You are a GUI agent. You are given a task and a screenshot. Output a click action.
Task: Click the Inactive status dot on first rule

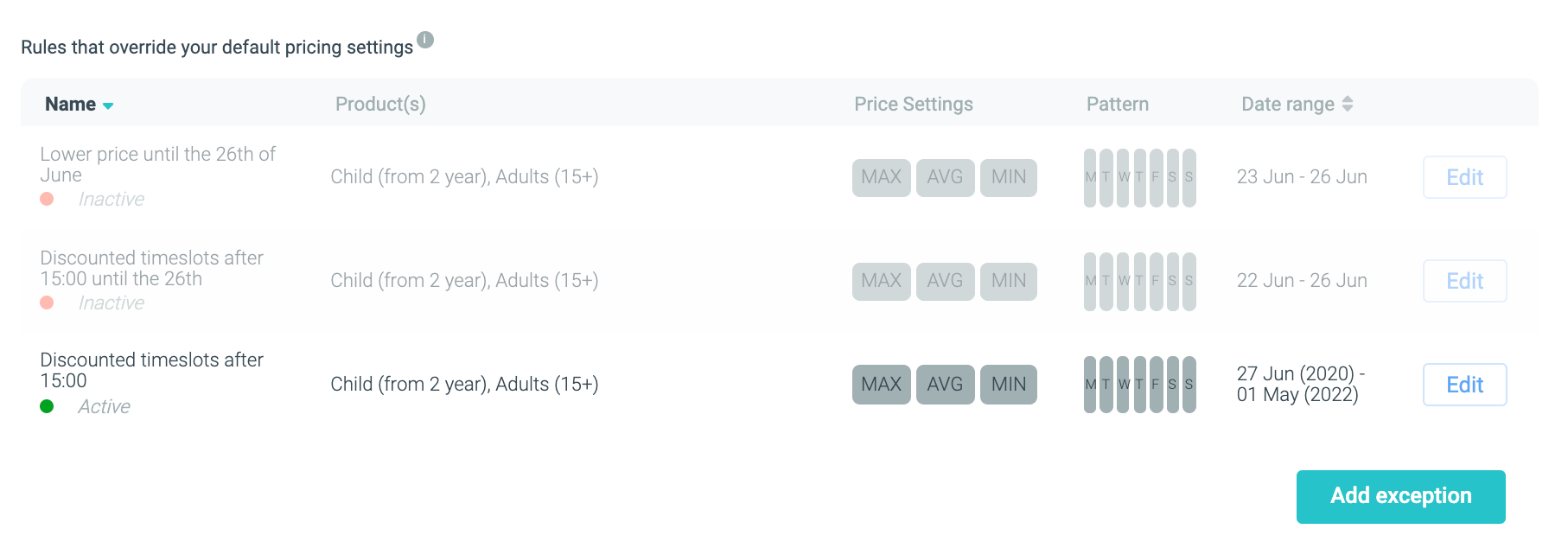(48, 199)
